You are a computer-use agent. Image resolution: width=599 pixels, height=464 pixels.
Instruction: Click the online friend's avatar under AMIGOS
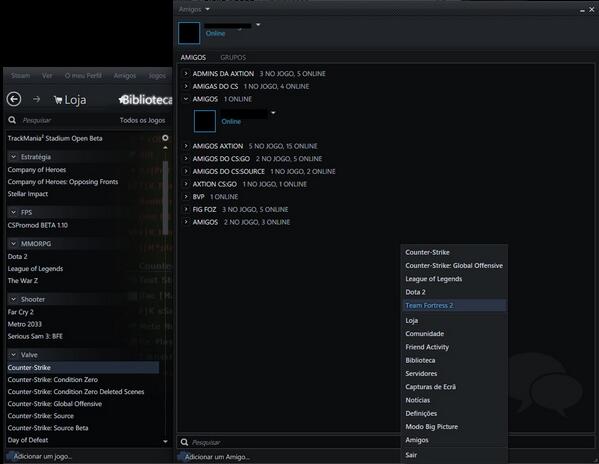coord(205,121)
